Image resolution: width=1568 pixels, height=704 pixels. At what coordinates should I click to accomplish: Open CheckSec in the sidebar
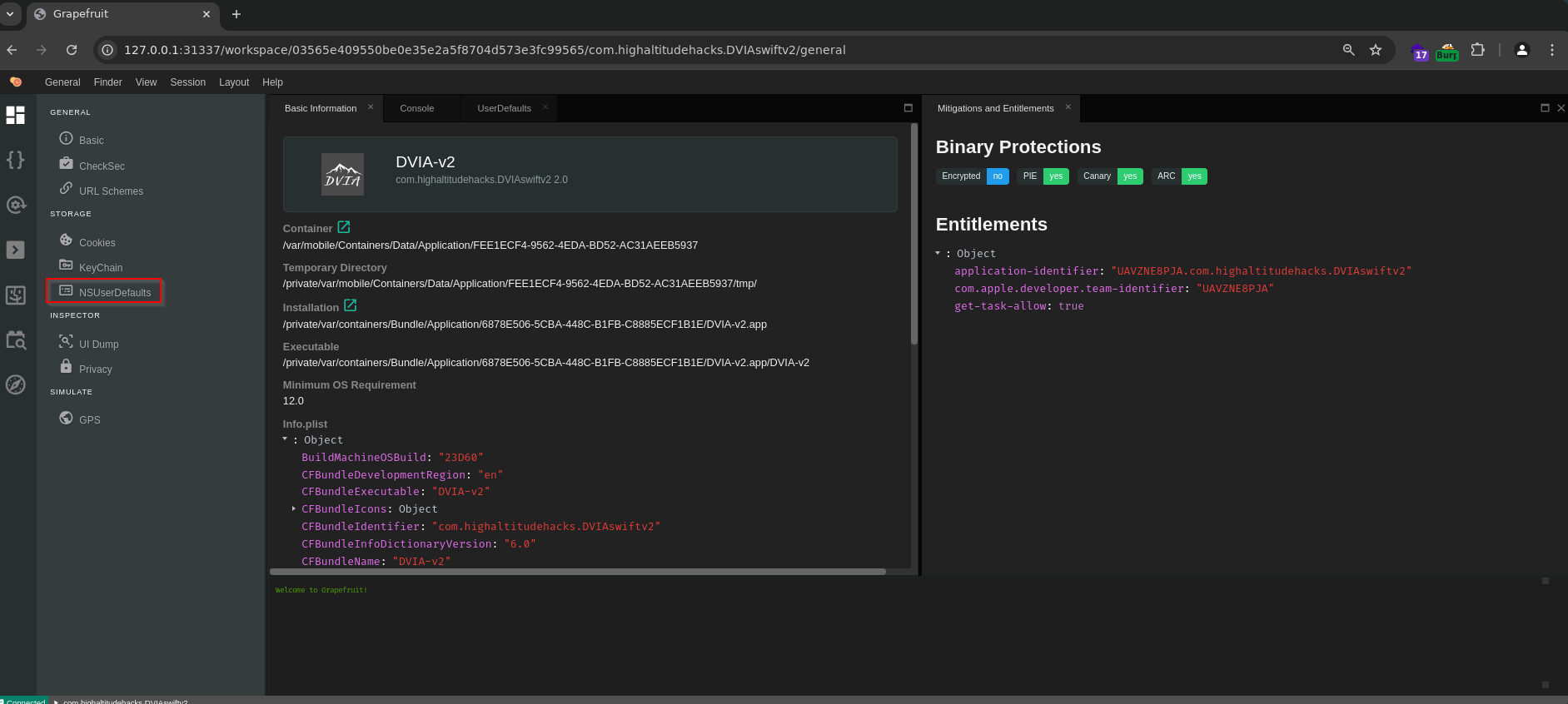pos(92,165)
